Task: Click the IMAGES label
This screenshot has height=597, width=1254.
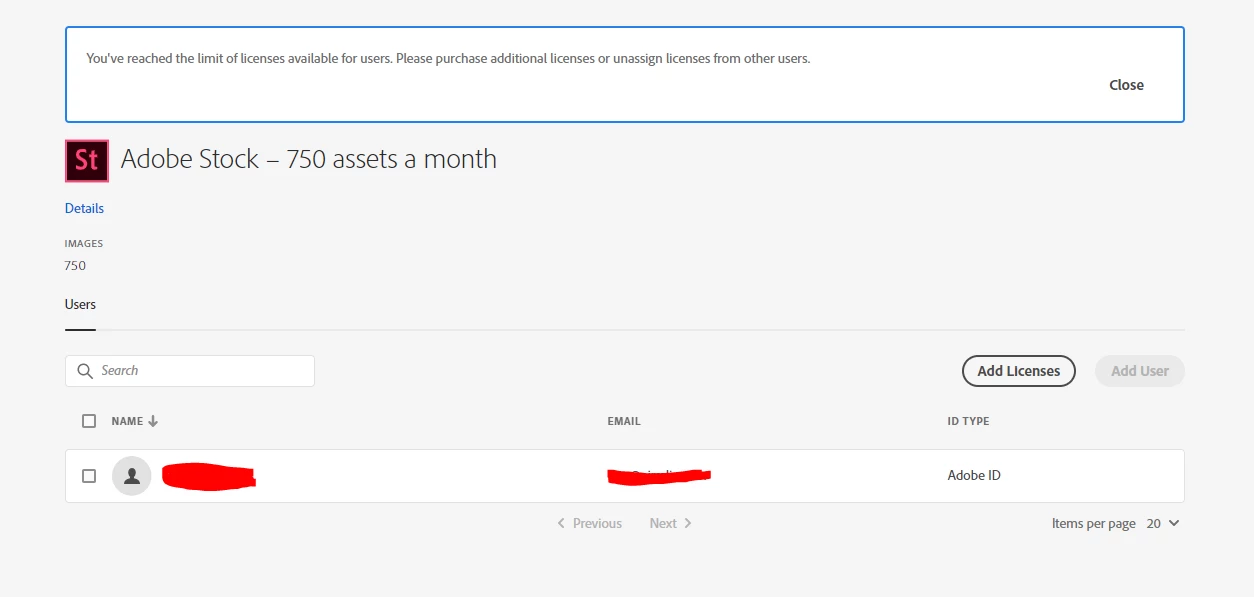Action: click(84, 244)
